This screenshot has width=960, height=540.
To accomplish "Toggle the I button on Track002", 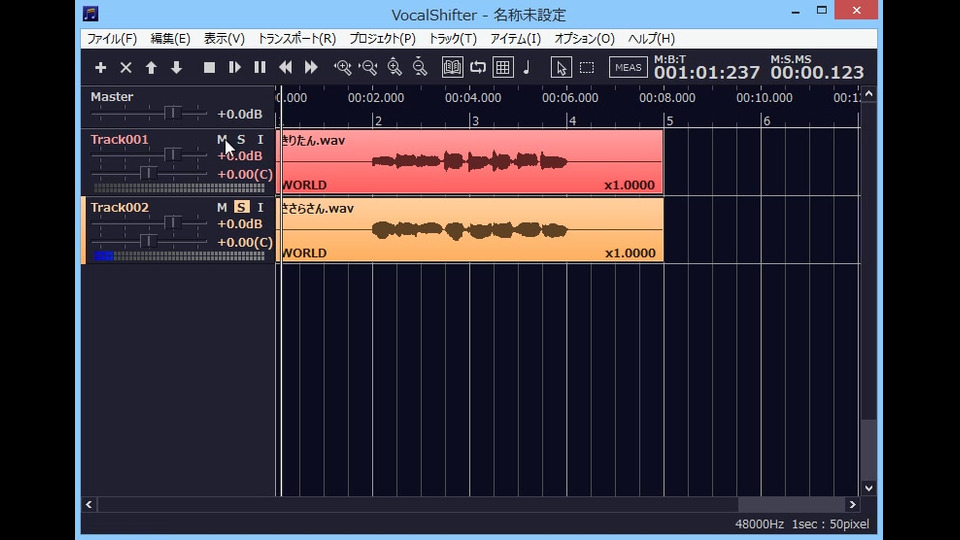I will coord(260,208).
